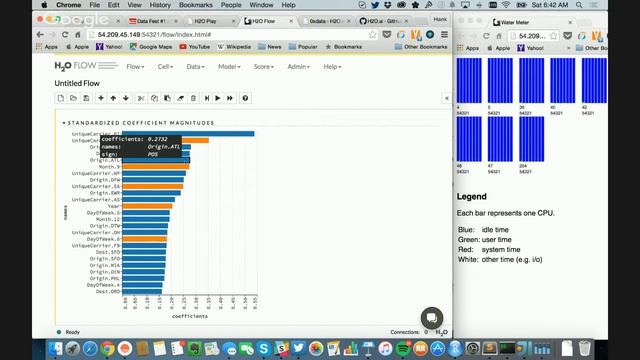640x360 pixels.
Task: Cut the cell with the scissors icon
Action: tap(141, 98)
